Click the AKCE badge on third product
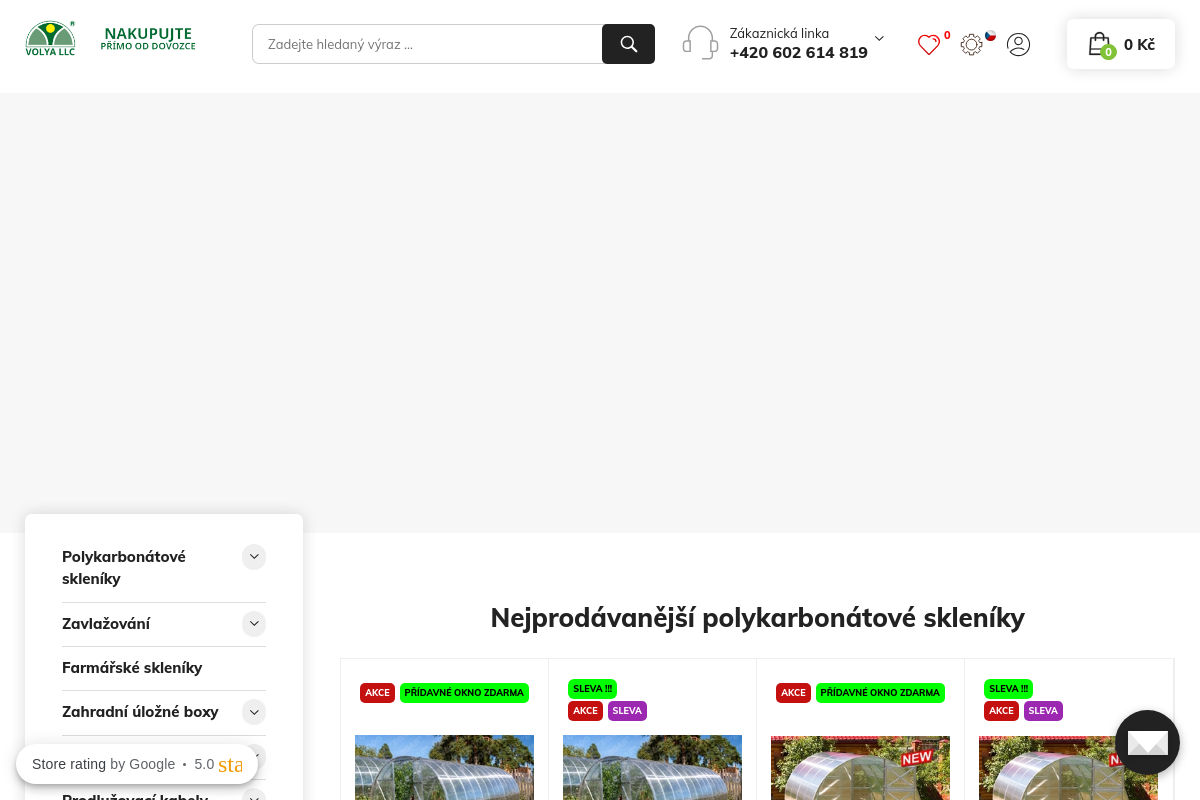Viewport: 1200px width, 800px height. (793, 693)
